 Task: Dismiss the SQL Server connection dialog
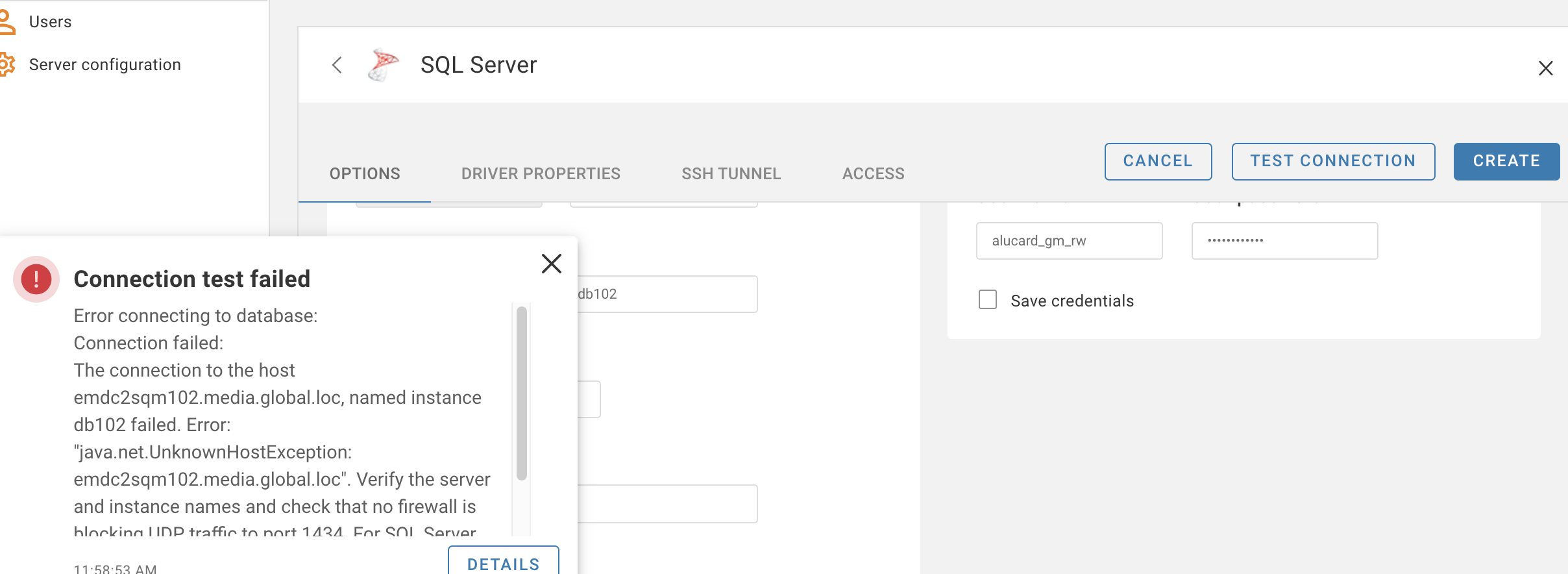[x=1547, y=68]
